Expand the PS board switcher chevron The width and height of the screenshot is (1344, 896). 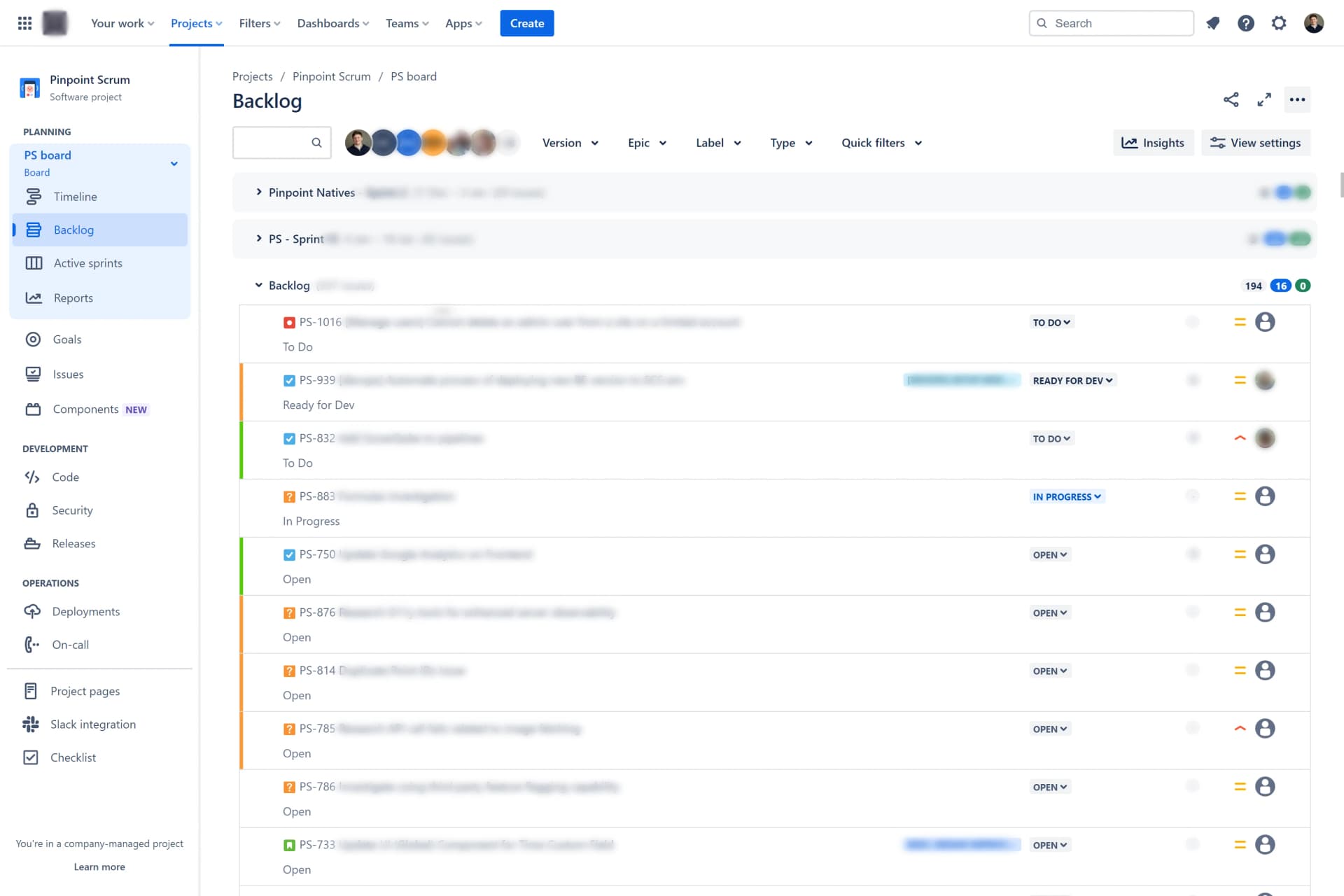[x=174, y=164]
